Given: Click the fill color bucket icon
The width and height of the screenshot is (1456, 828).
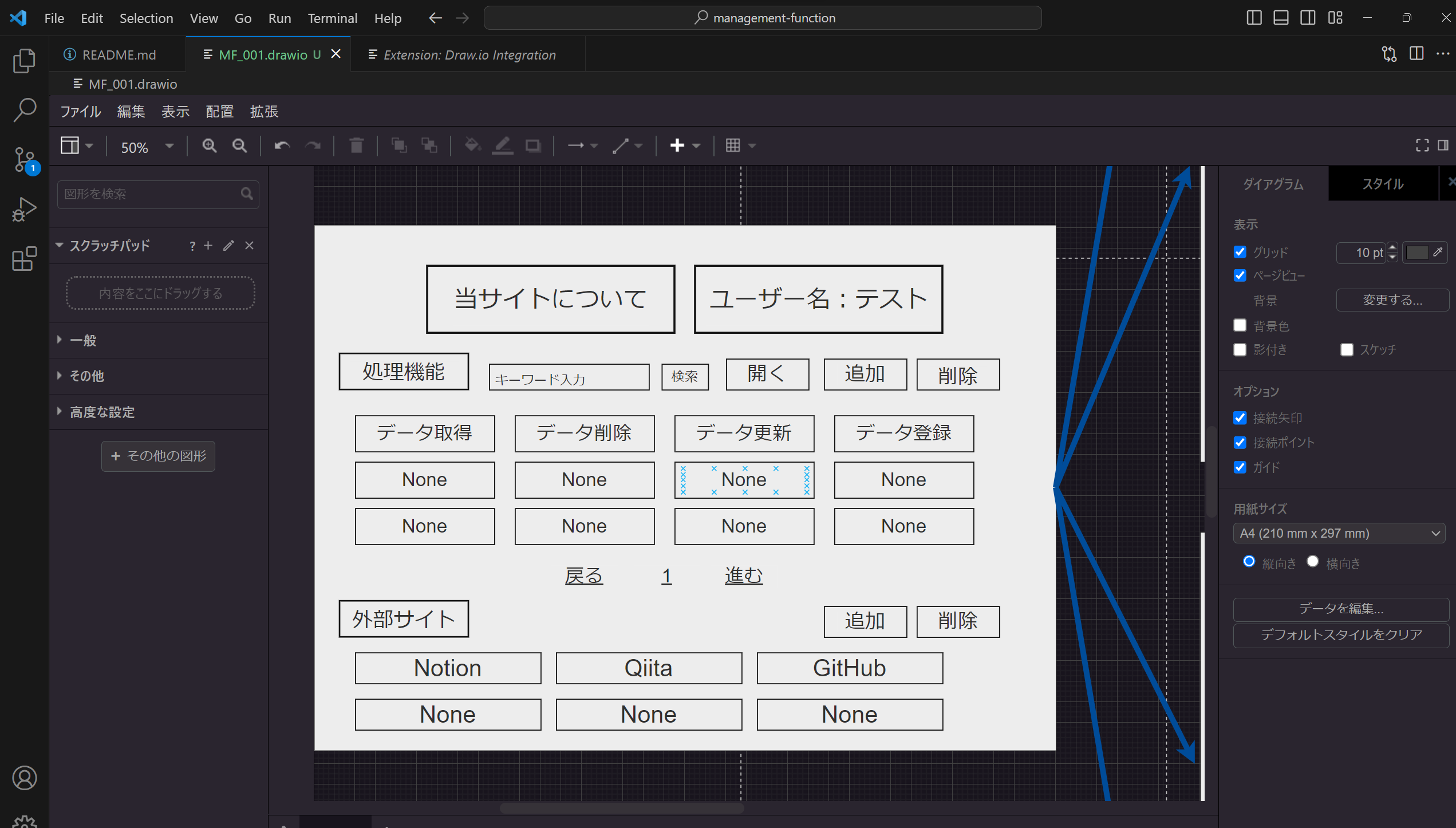Looking at the screenshot, I should pos(472,146).
